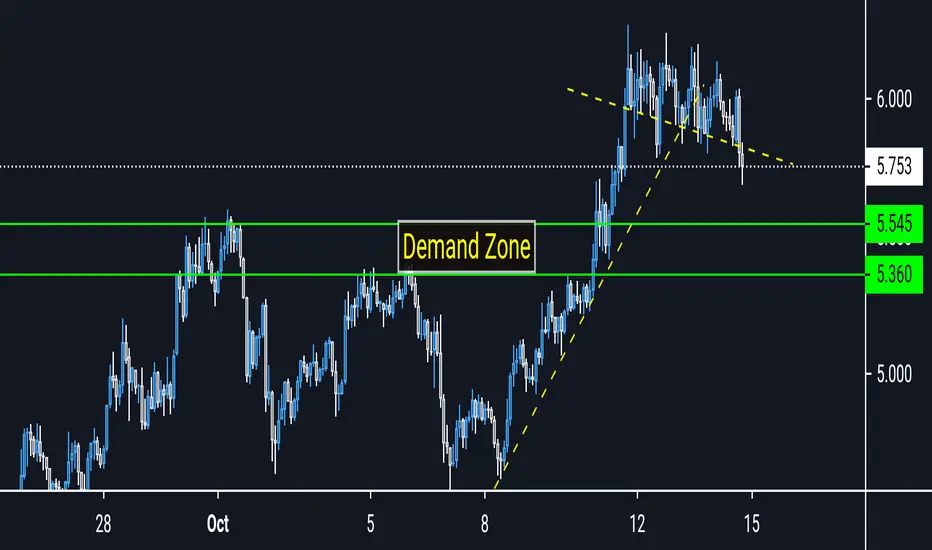Click the 6.000 price axis value
Viewport: 932px width, 550px height.
(894, 99)
